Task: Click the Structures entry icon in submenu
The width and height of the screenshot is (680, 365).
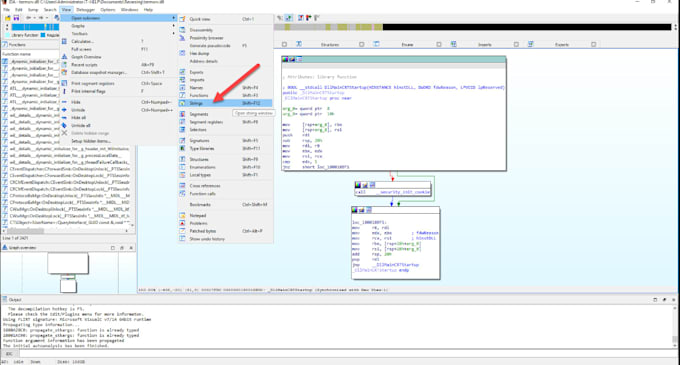Action: pos(183,159)
